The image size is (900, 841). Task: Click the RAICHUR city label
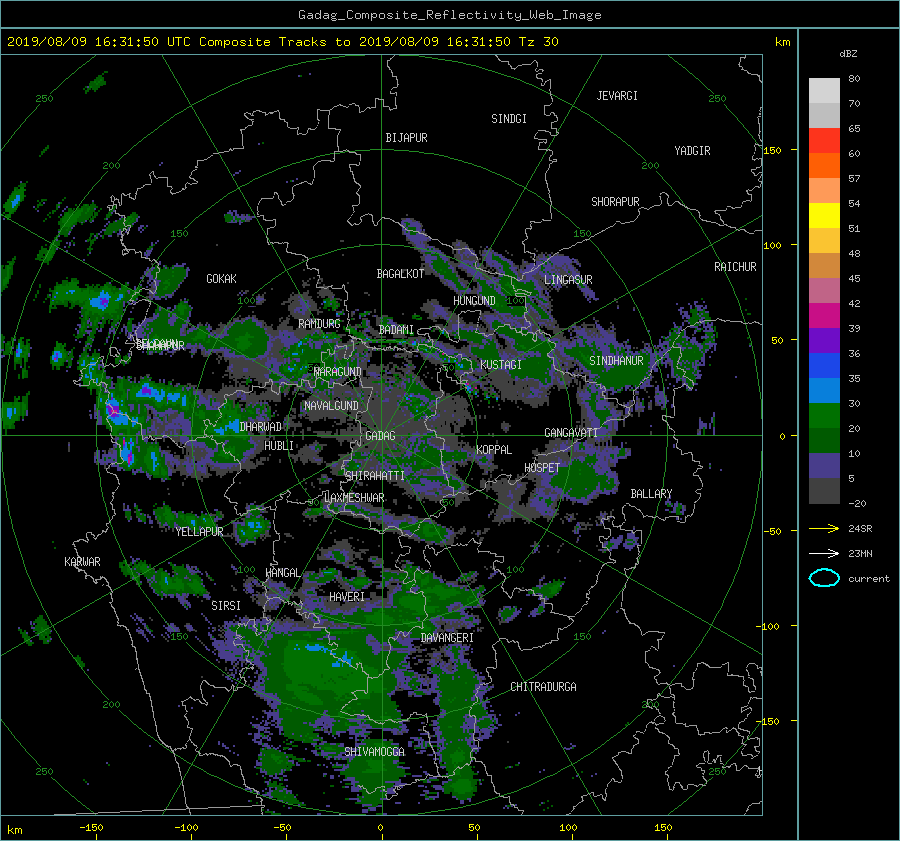[735, 267]
